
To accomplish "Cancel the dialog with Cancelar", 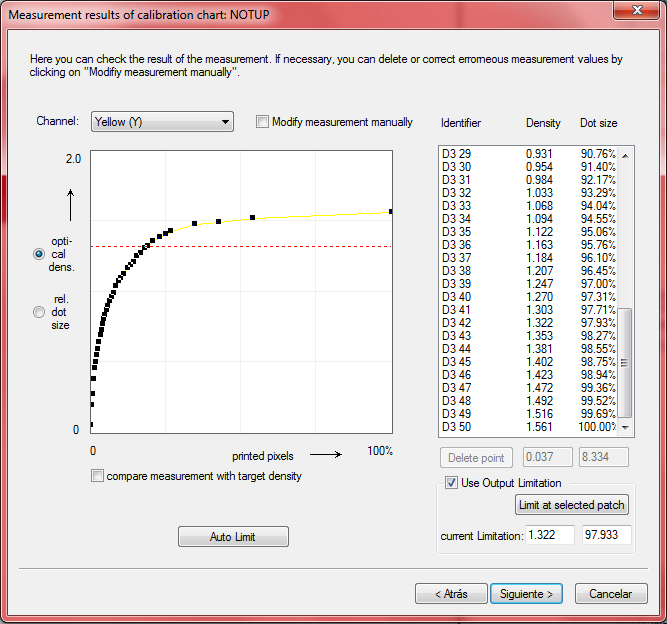I will [610, 593].
